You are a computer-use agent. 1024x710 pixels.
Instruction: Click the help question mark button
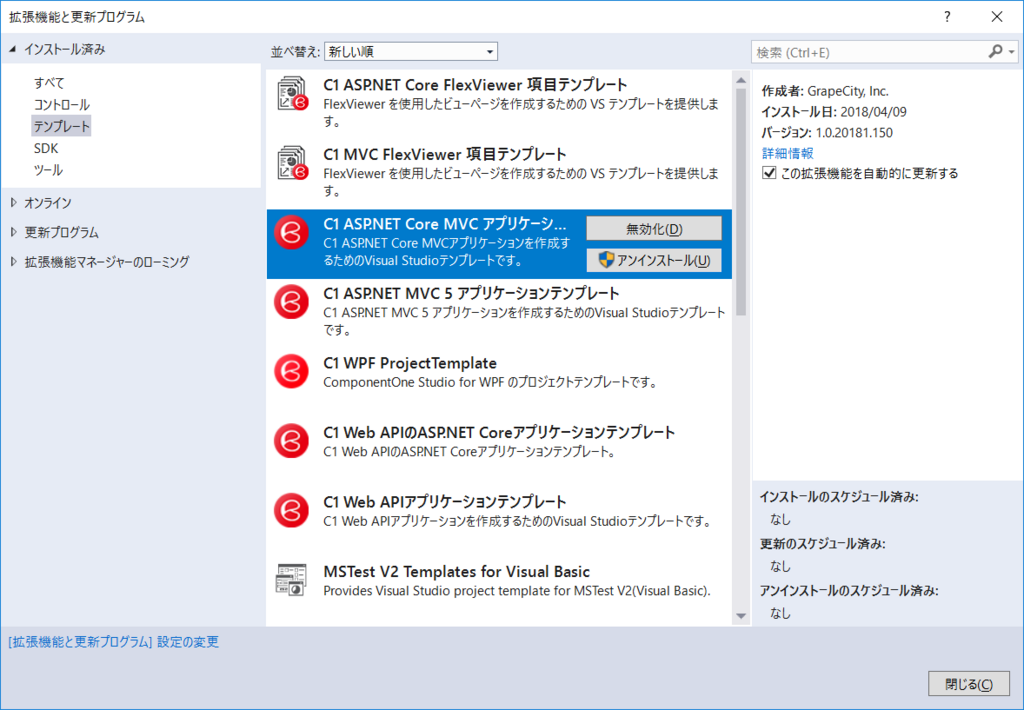947,17
